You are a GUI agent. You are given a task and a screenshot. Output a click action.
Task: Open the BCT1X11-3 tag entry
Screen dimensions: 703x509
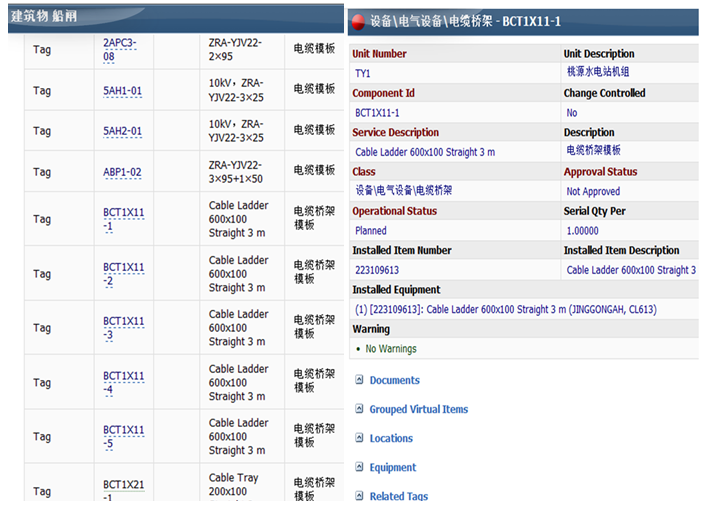(123, 328)
